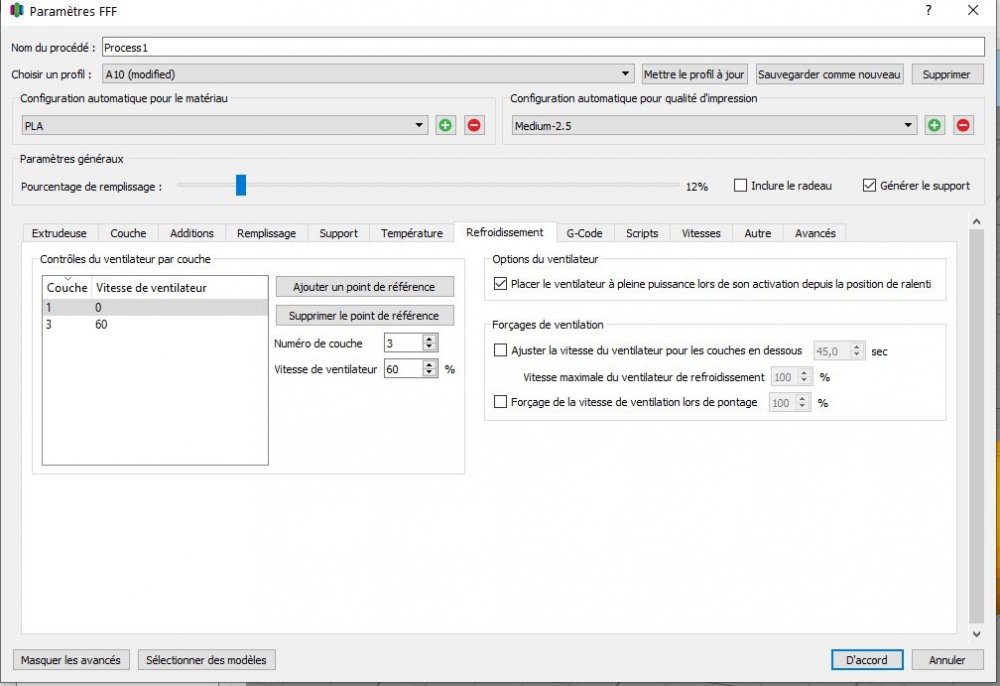
Task: Open the Medium-2.5 print quality dropdown
Action: [908, 125]
